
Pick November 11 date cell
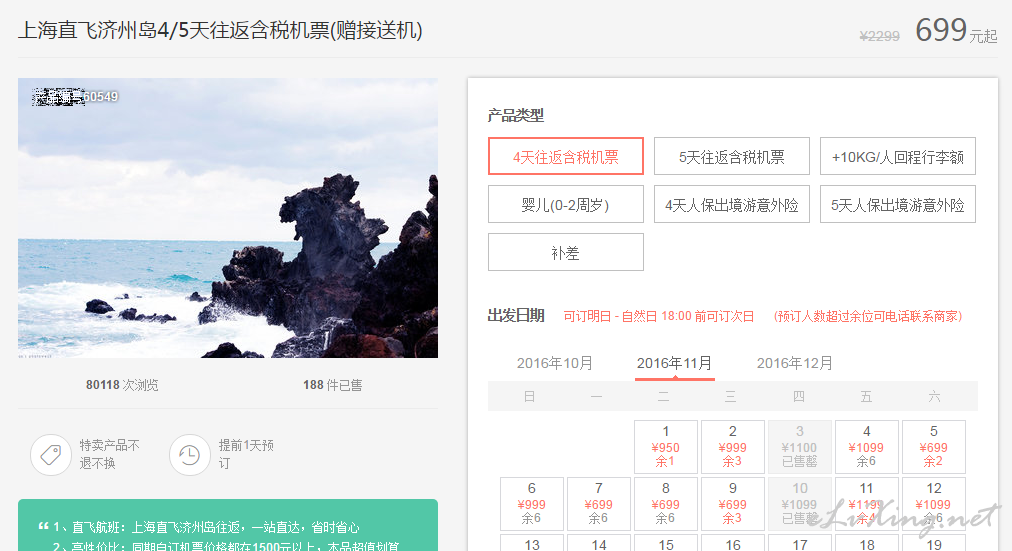click(x=867, y=503)
